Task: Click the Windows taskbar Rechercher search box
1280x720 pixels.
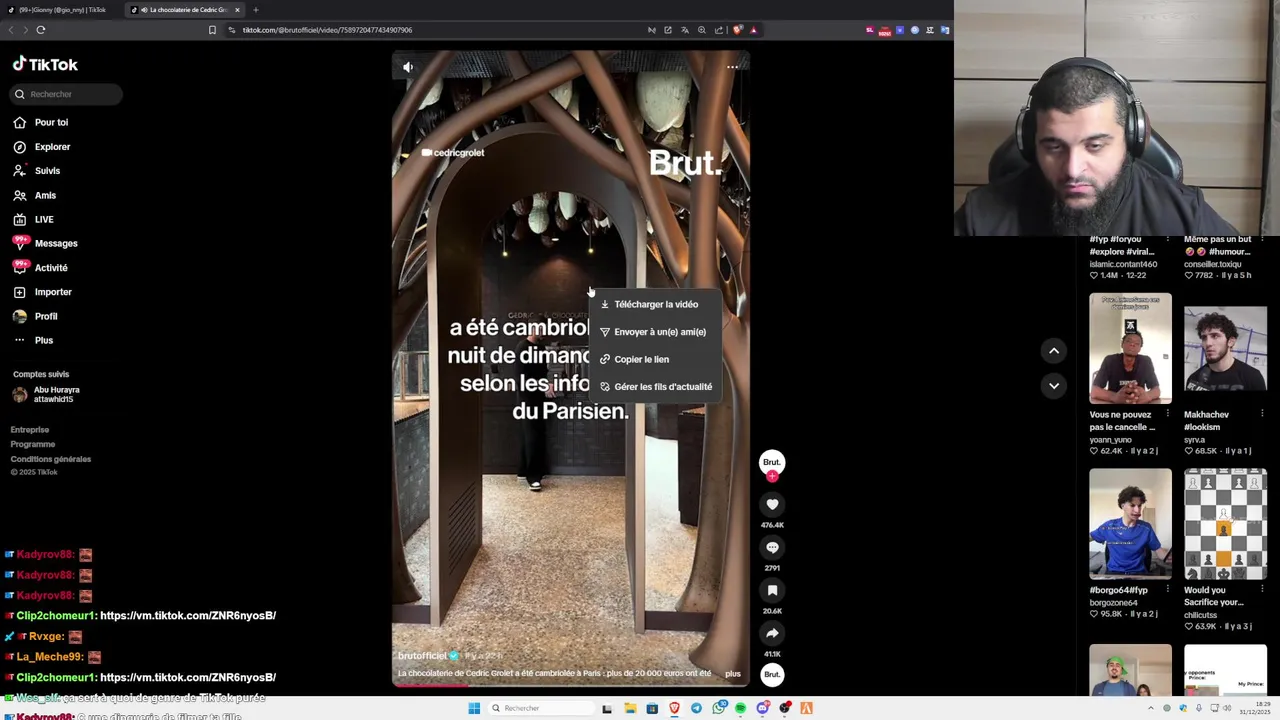Action: [x=541, y=708]
